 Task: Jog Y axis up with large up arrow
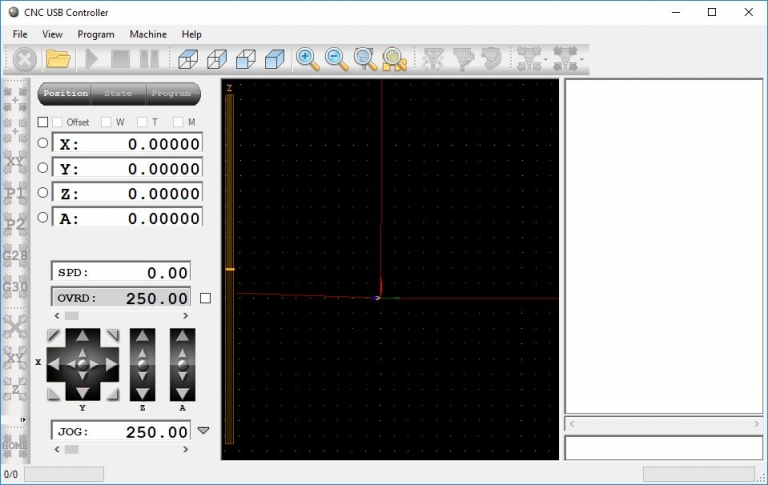pos(82,336)
